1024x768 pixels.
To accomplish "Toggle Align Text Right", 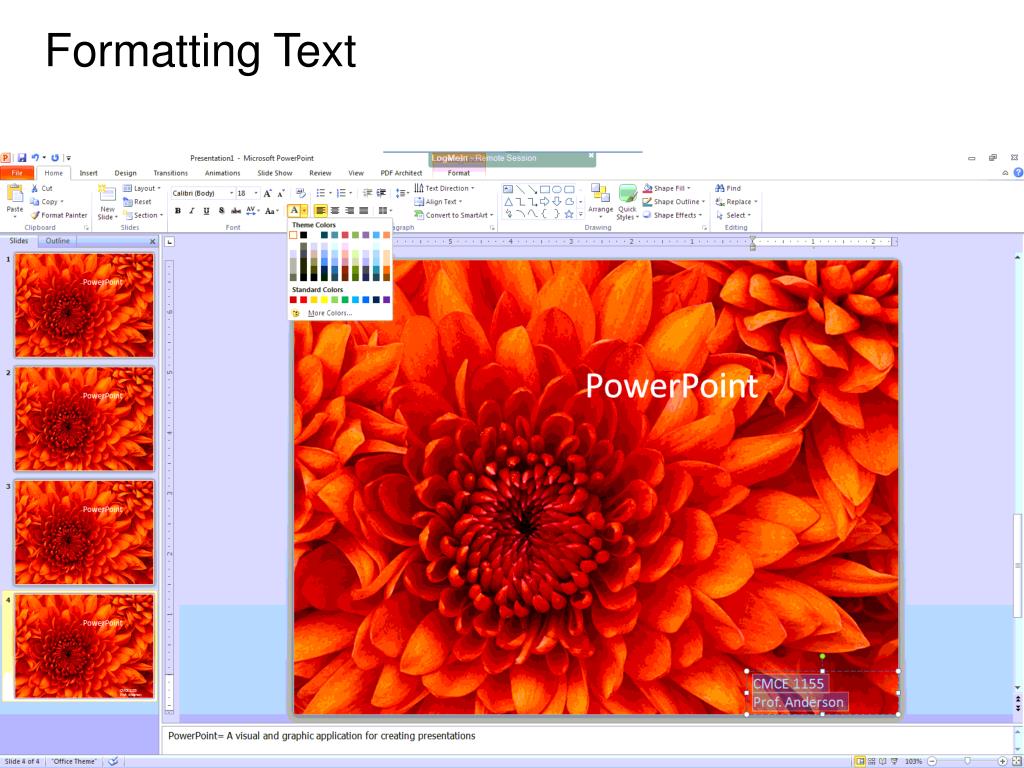I will [x=349, y=210].
